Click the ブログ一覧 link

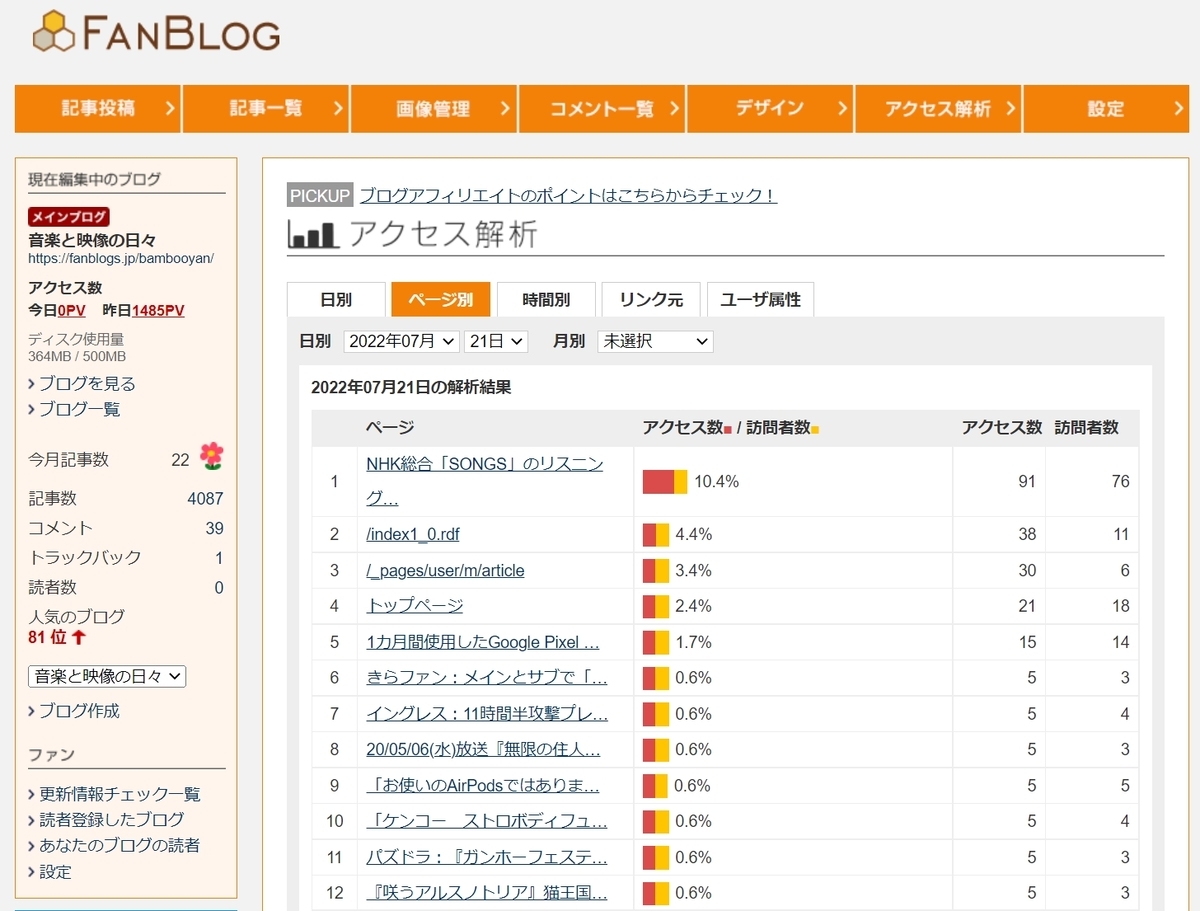pyautogui.click(x=79, y=410)
